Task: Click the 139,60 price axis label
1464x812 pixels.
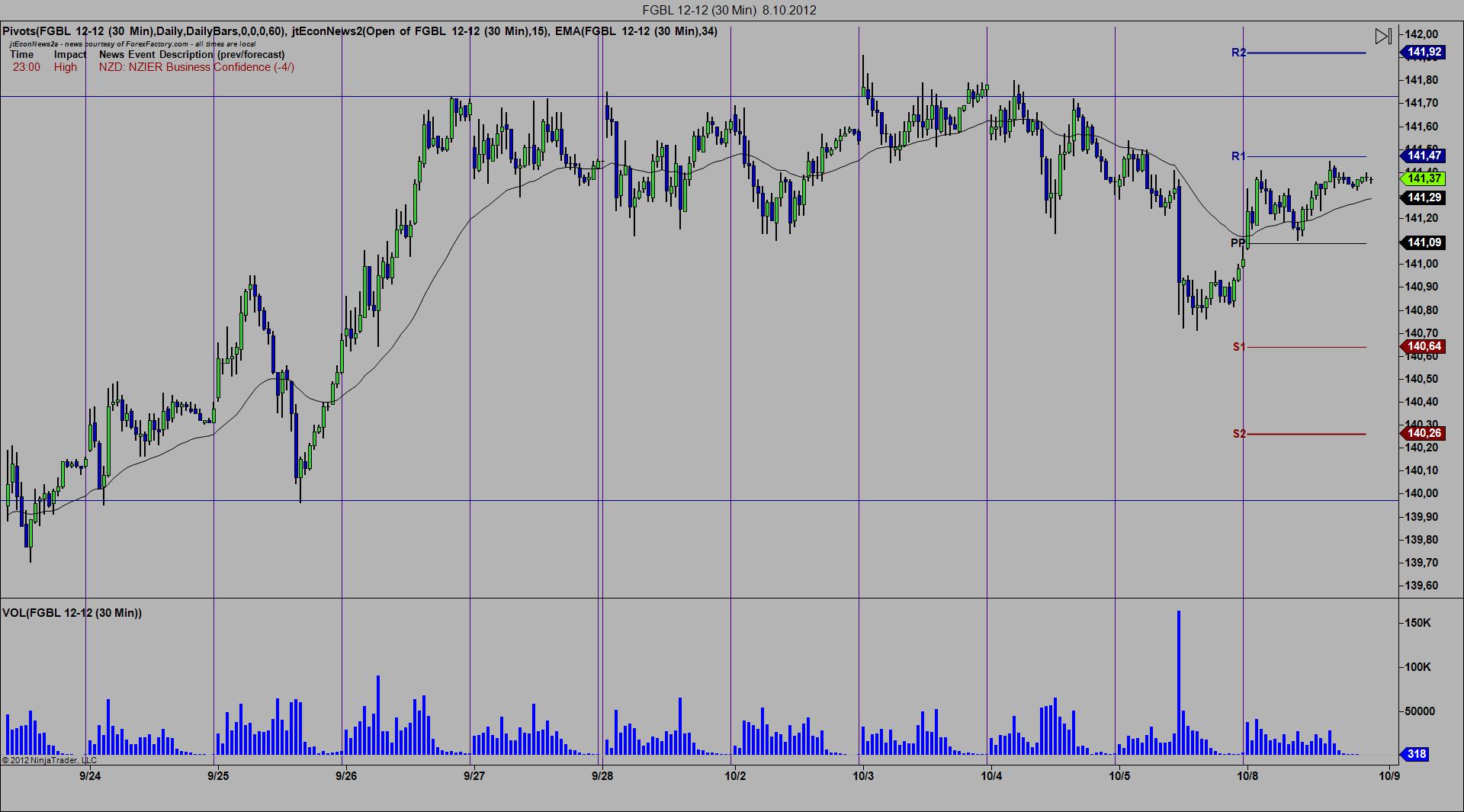Action: tap(1421, 586)
